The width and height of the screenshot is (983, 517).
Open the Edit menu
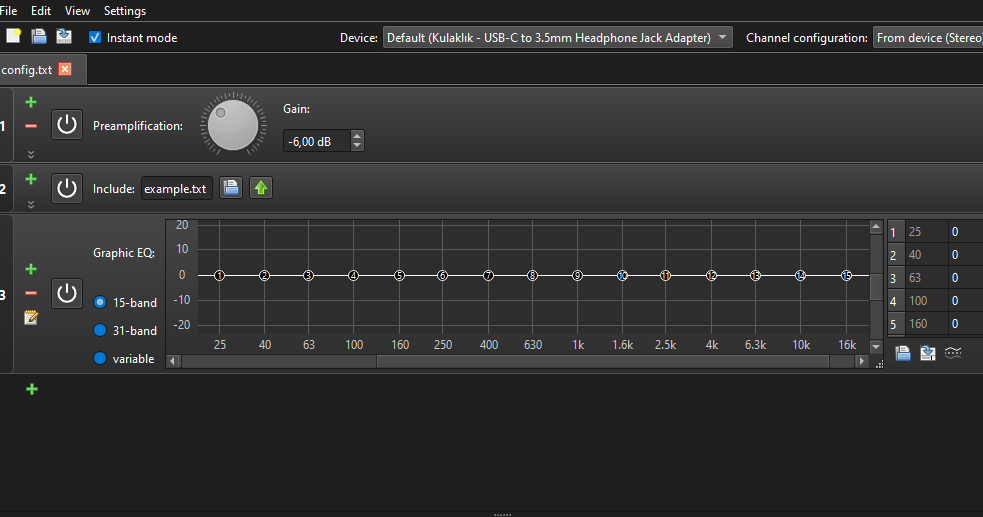[41, 11]
